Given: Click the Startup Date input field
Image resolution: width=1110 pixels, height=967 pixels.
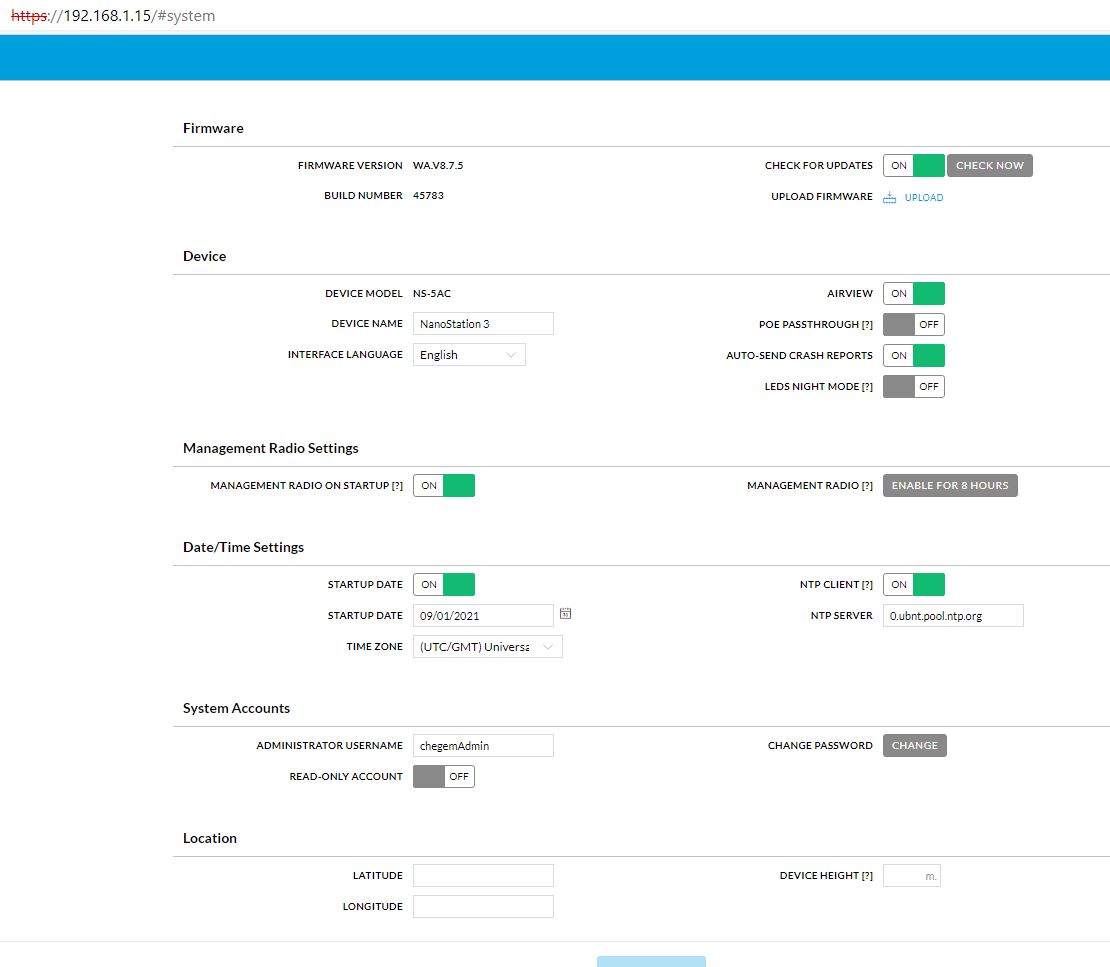Looking at the screenshot, I should click(484, 616).
